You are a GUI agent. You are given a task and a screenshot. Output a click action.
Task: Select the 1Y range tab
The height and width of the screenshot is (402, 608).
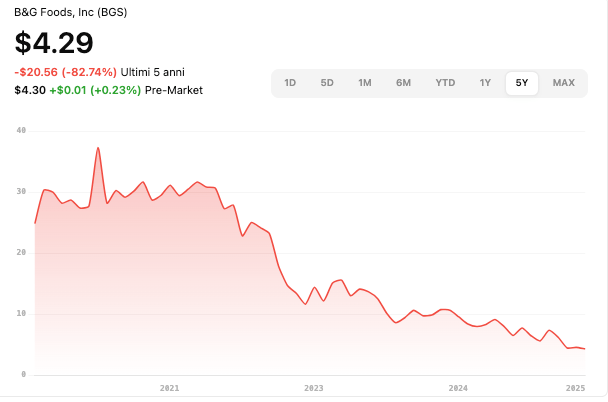(485, 83)
